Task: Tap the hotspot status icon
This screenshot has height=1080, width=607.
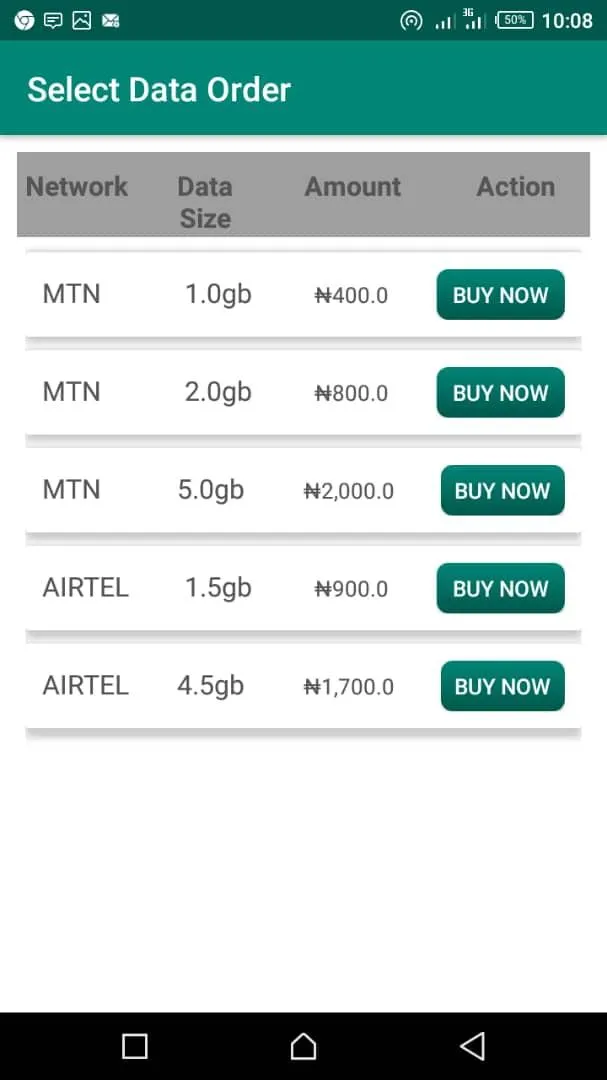Action: (410, 21)
